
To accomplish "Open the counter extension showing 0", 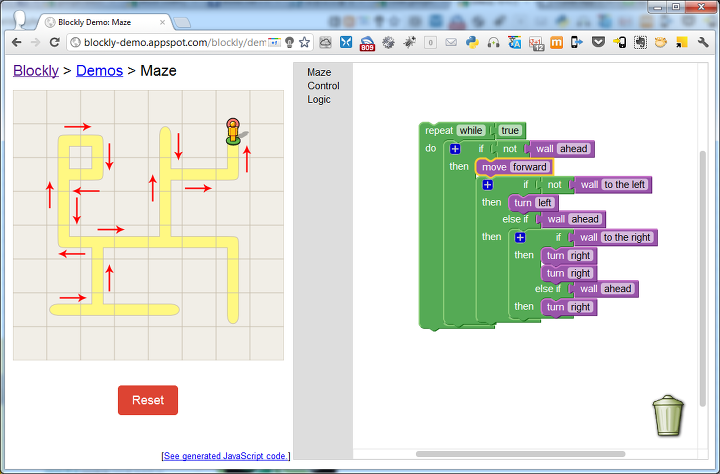I will point(430,43).
